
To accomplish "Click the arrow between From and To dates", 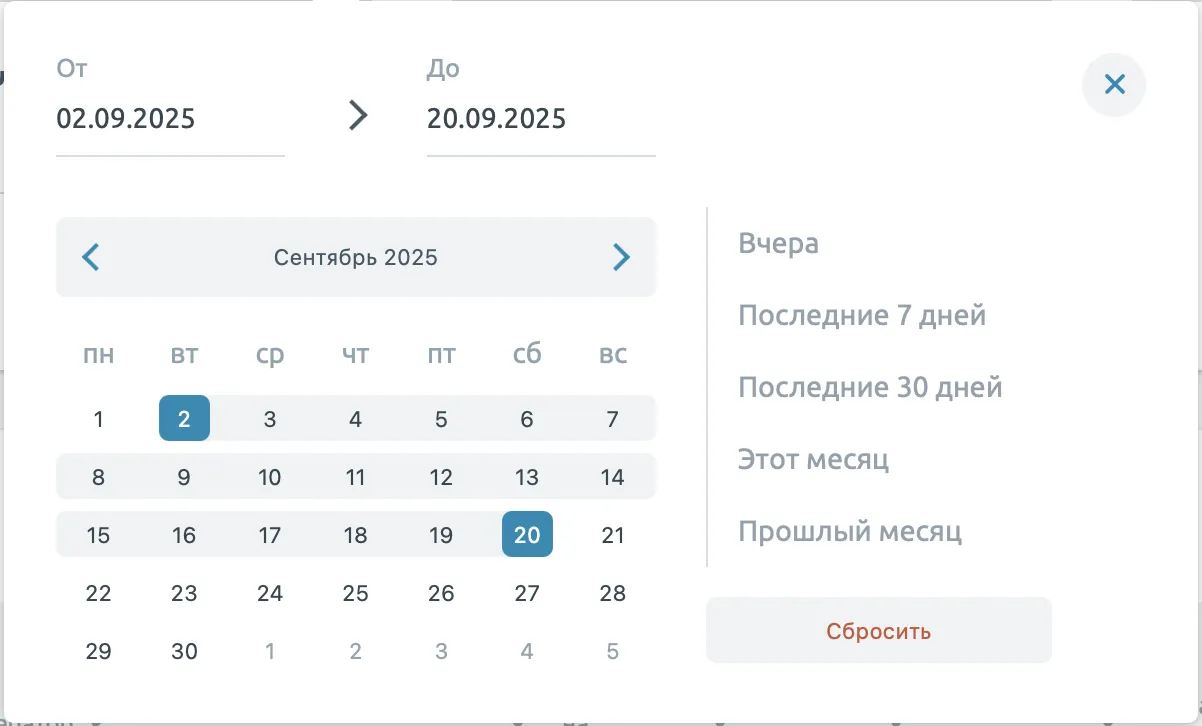I will pos(357,116).
